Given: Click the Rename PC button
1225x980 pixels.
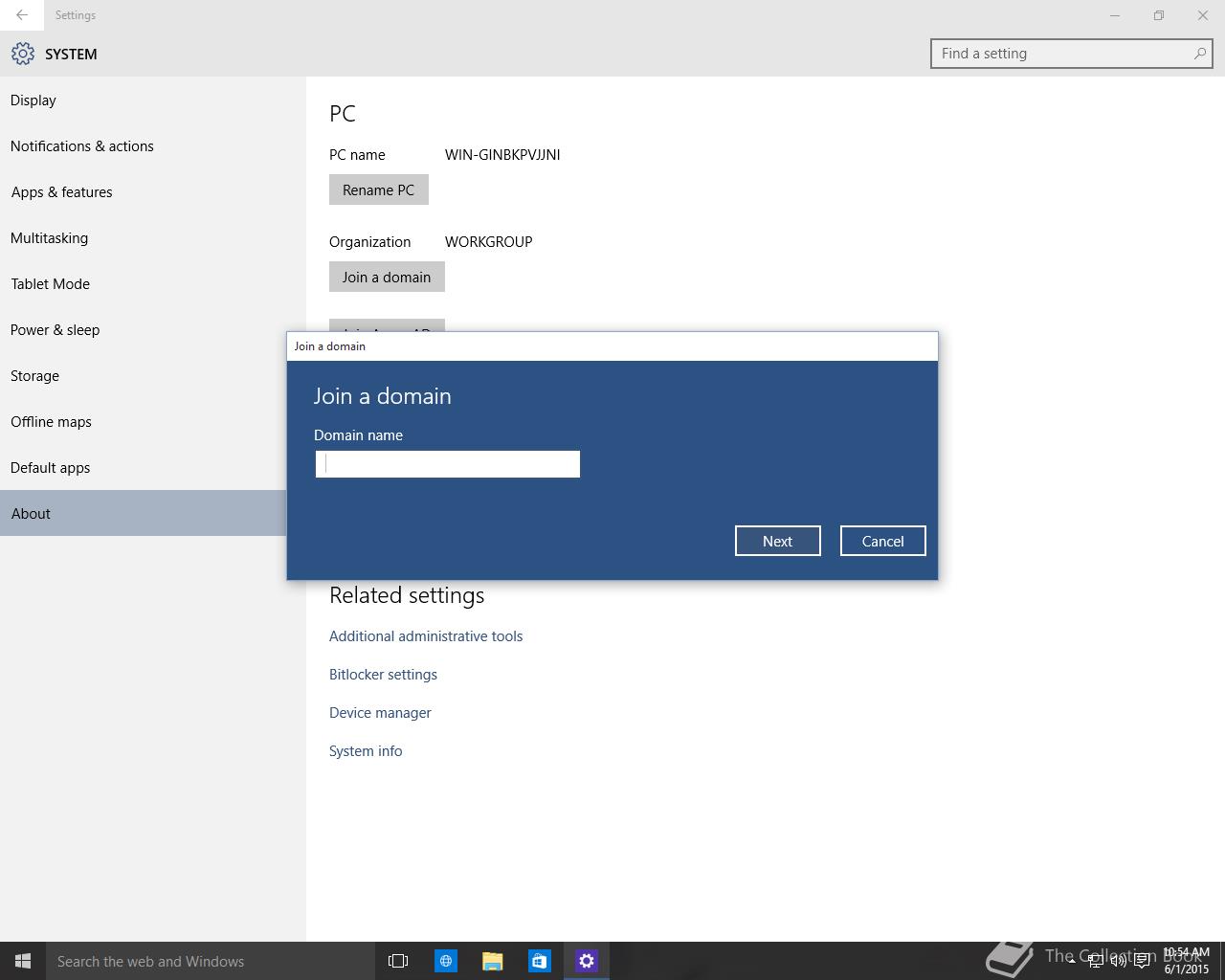Looking at the screenshot, I should 379,189.
